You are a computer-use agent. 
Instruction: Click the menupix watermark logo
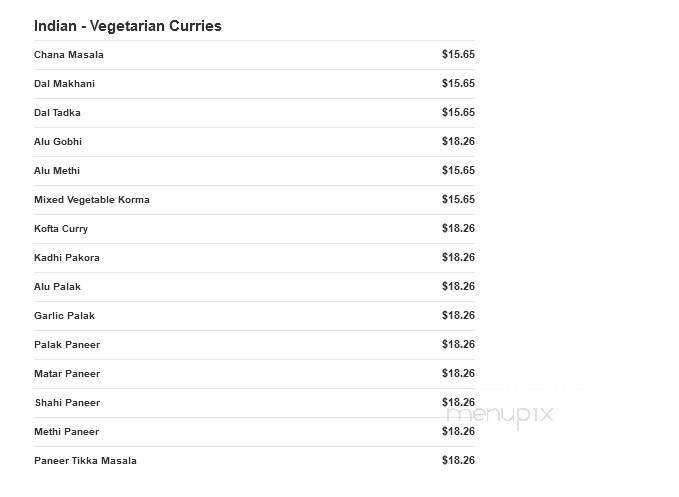click(500, 416)
